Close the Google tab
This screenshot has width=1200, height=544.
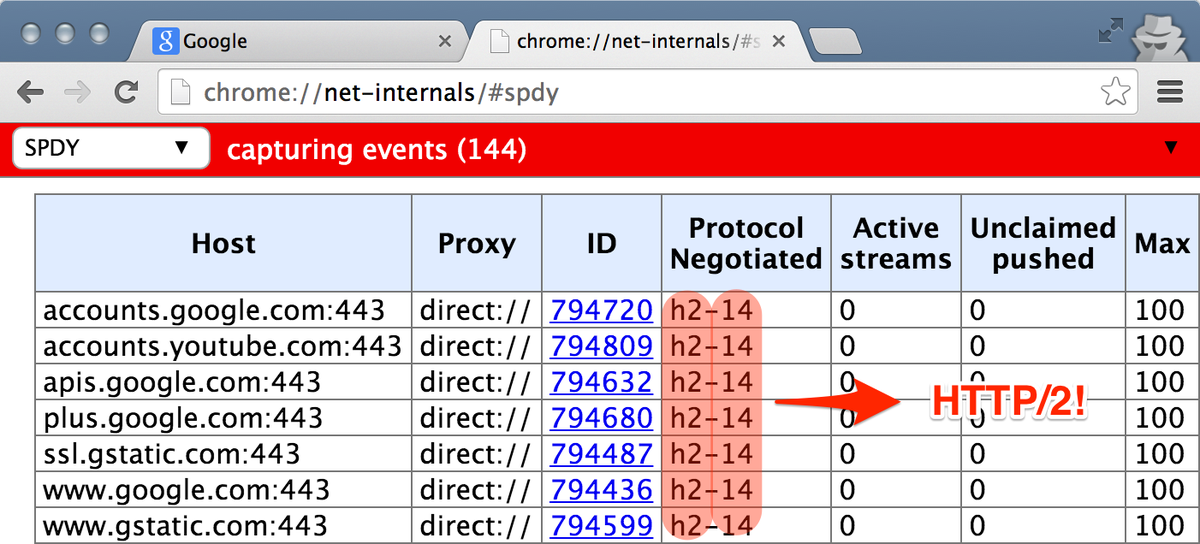(x=444, y=42)
